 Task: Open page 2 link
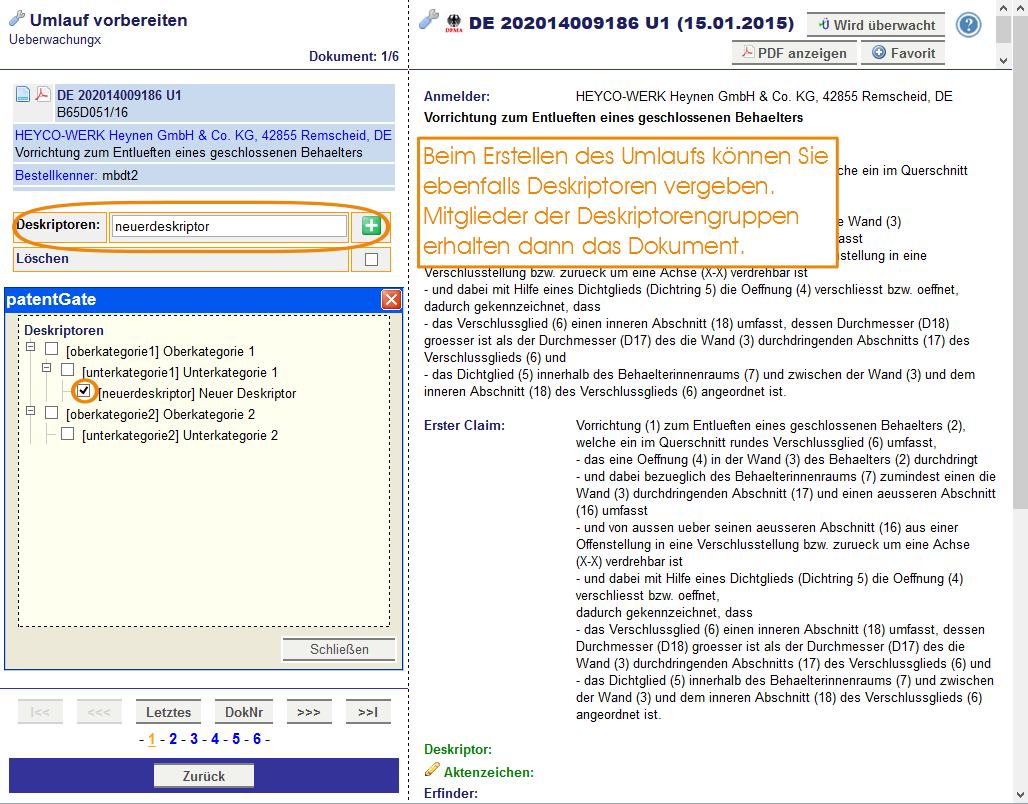(x=173, y=739)
